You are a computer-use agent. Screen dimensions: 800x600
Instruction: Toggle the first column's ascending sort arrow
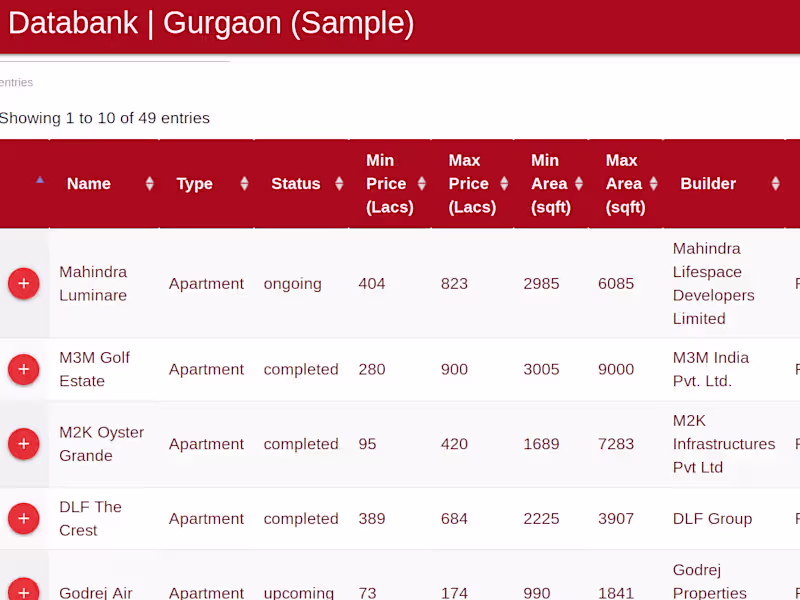(40, 180)
